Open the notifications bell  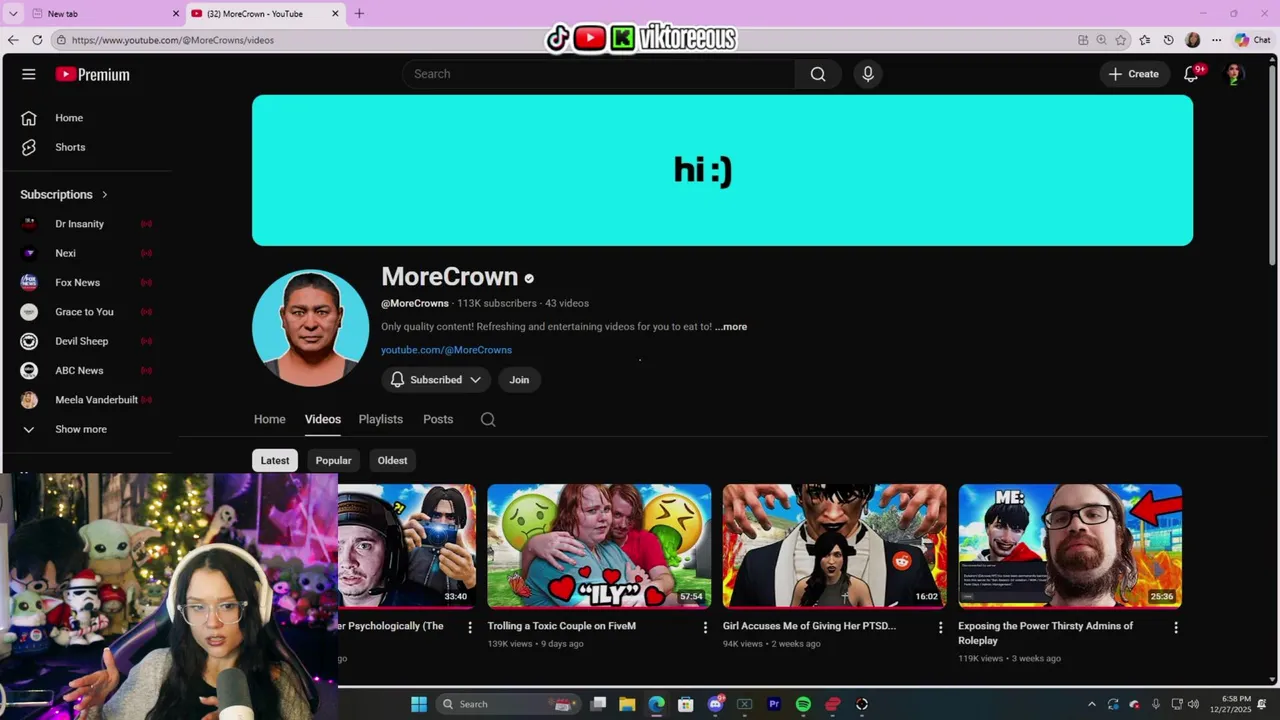coord(1191,74)
